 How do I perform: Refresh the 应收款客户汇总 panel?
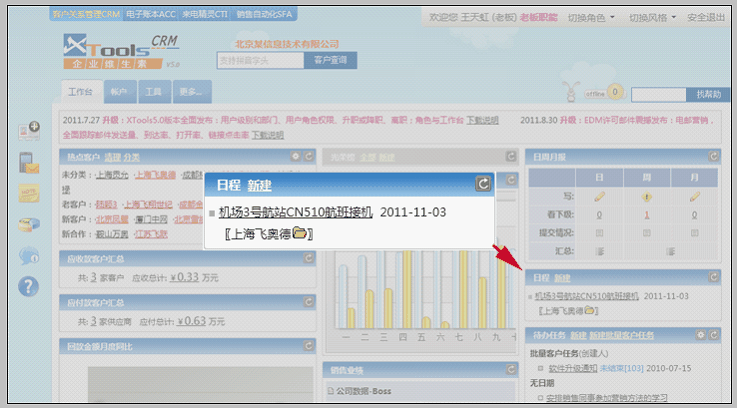click(x=309, y=258)
